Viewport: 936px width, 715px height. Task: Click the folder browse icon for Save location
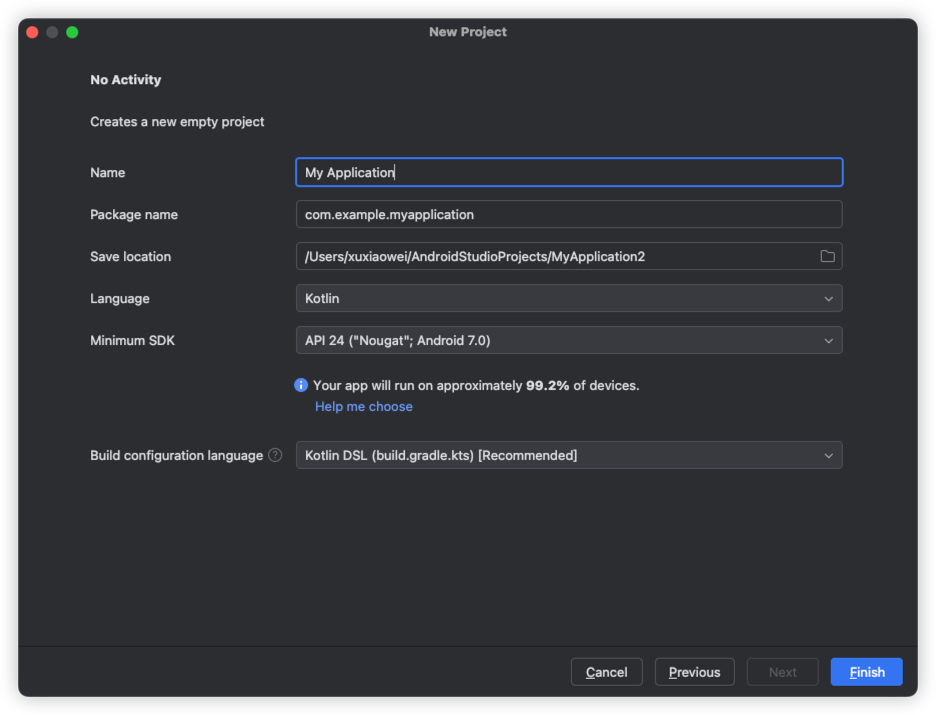click(x=827, y=257)
